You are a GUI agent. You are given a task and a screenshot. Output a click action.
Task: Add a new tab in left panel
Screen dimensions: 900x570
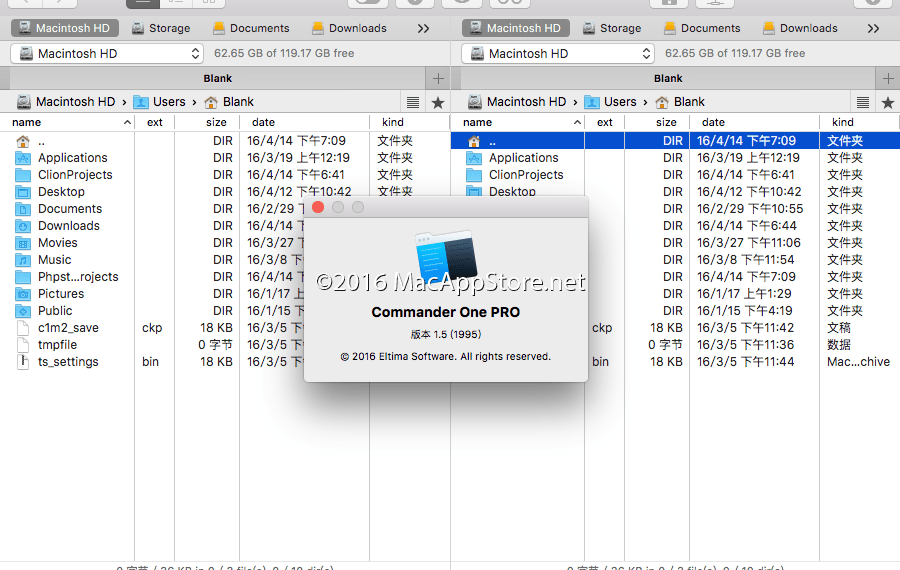click(x=437, y=78)
